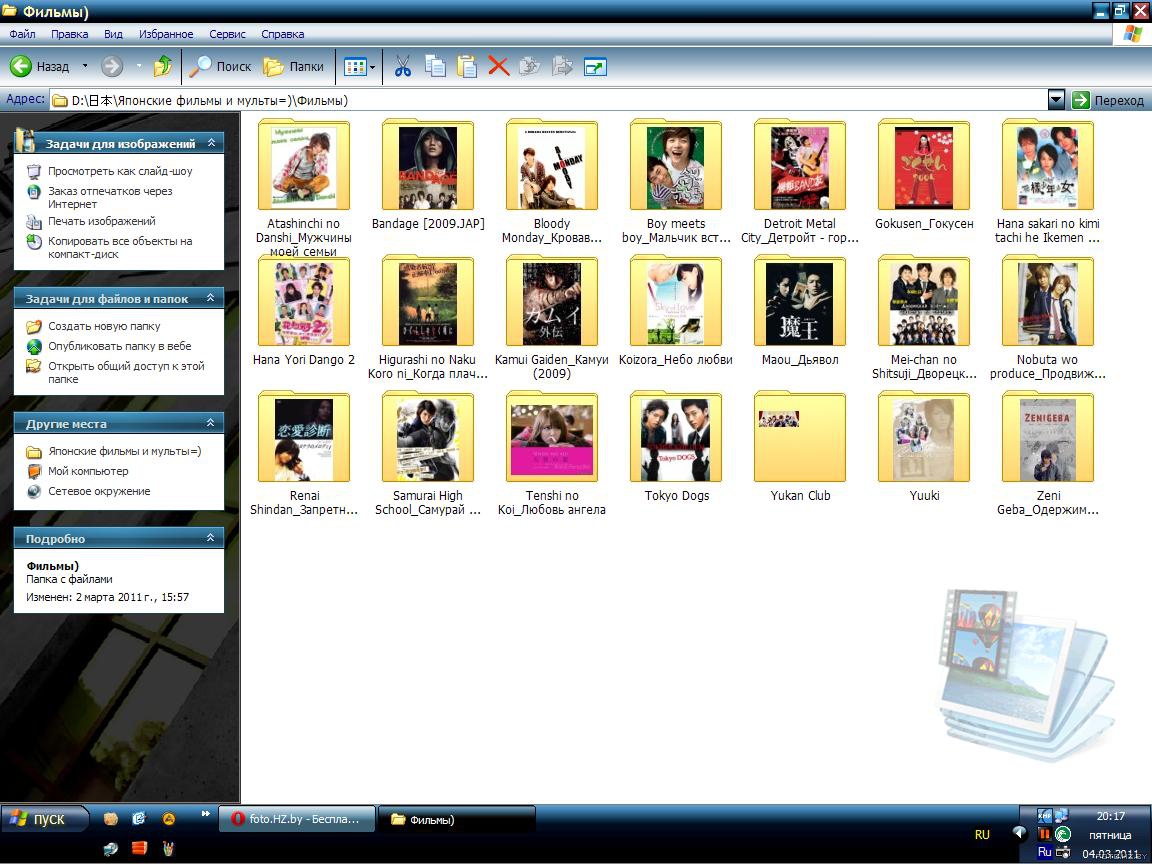Click the Forward arrow icon
Image resolution: width=1152 pixels, height=864 pixels.
tap(112, 67)
